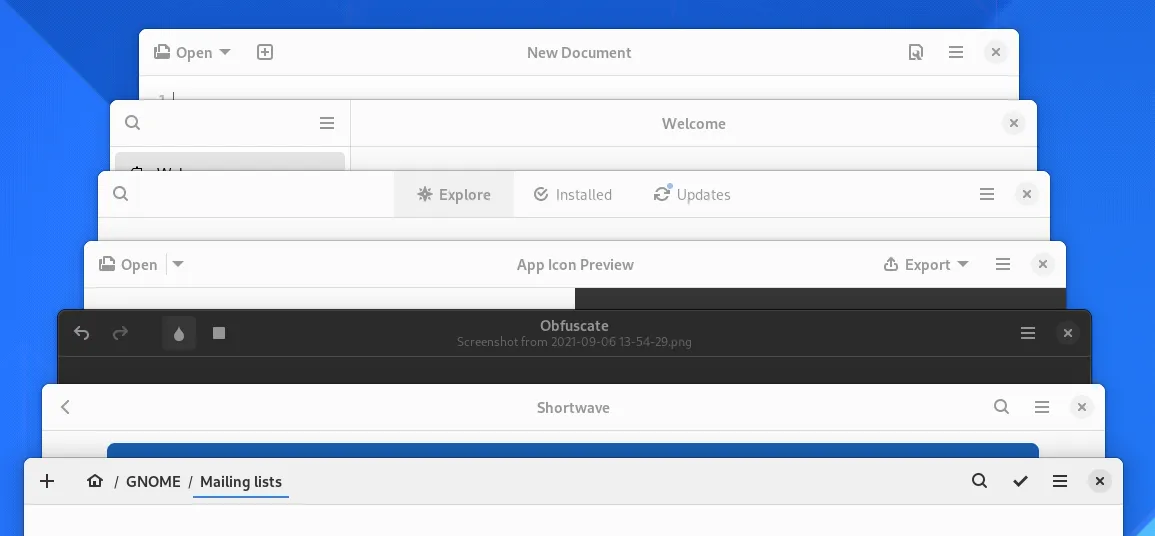Open the hamburger menu in the Obfuscate window

1027,333
